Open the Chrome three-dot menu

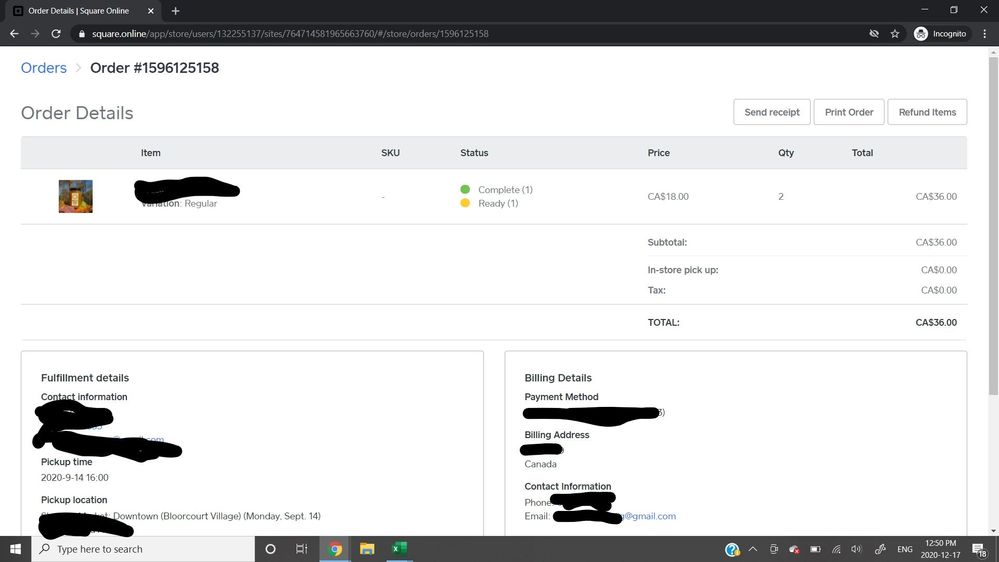click(985, 33)
